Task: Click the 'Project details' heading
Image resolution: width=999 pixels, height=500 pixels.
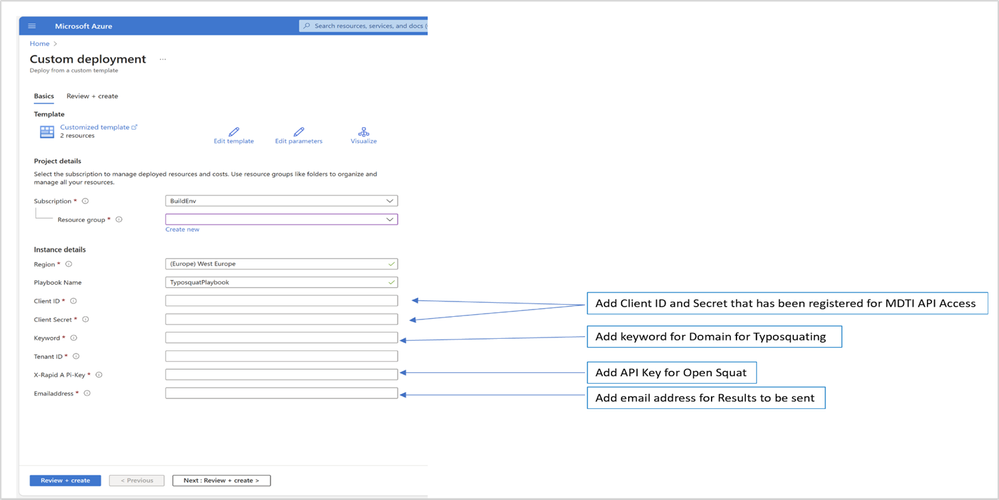Action: pos(57,161)
